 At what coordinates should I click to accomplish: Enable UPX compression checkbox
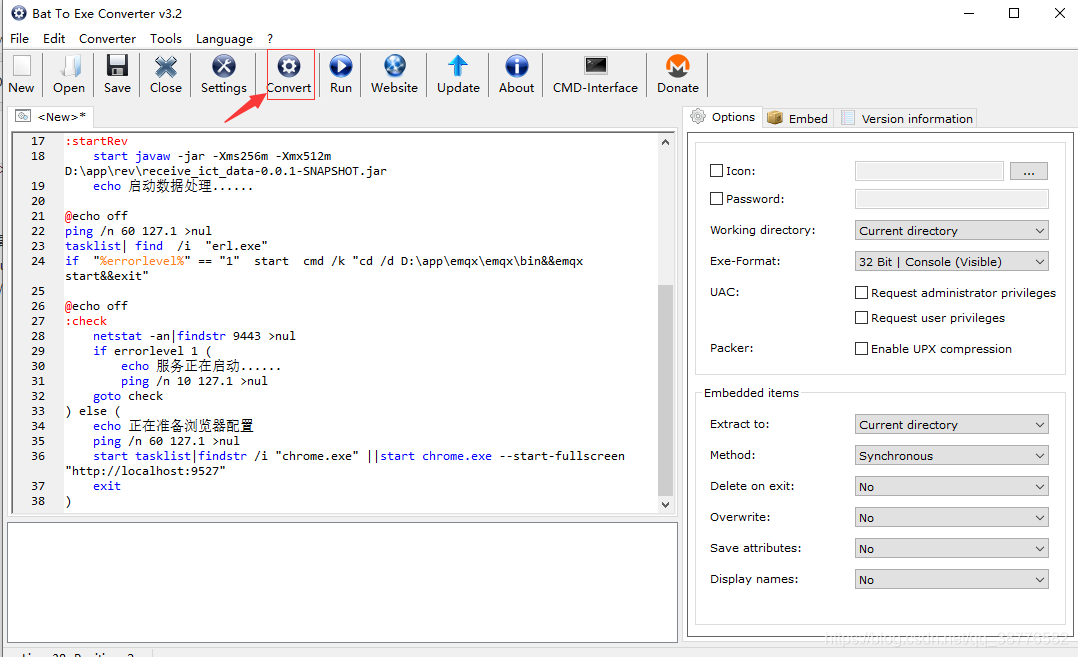coord(861,348)
